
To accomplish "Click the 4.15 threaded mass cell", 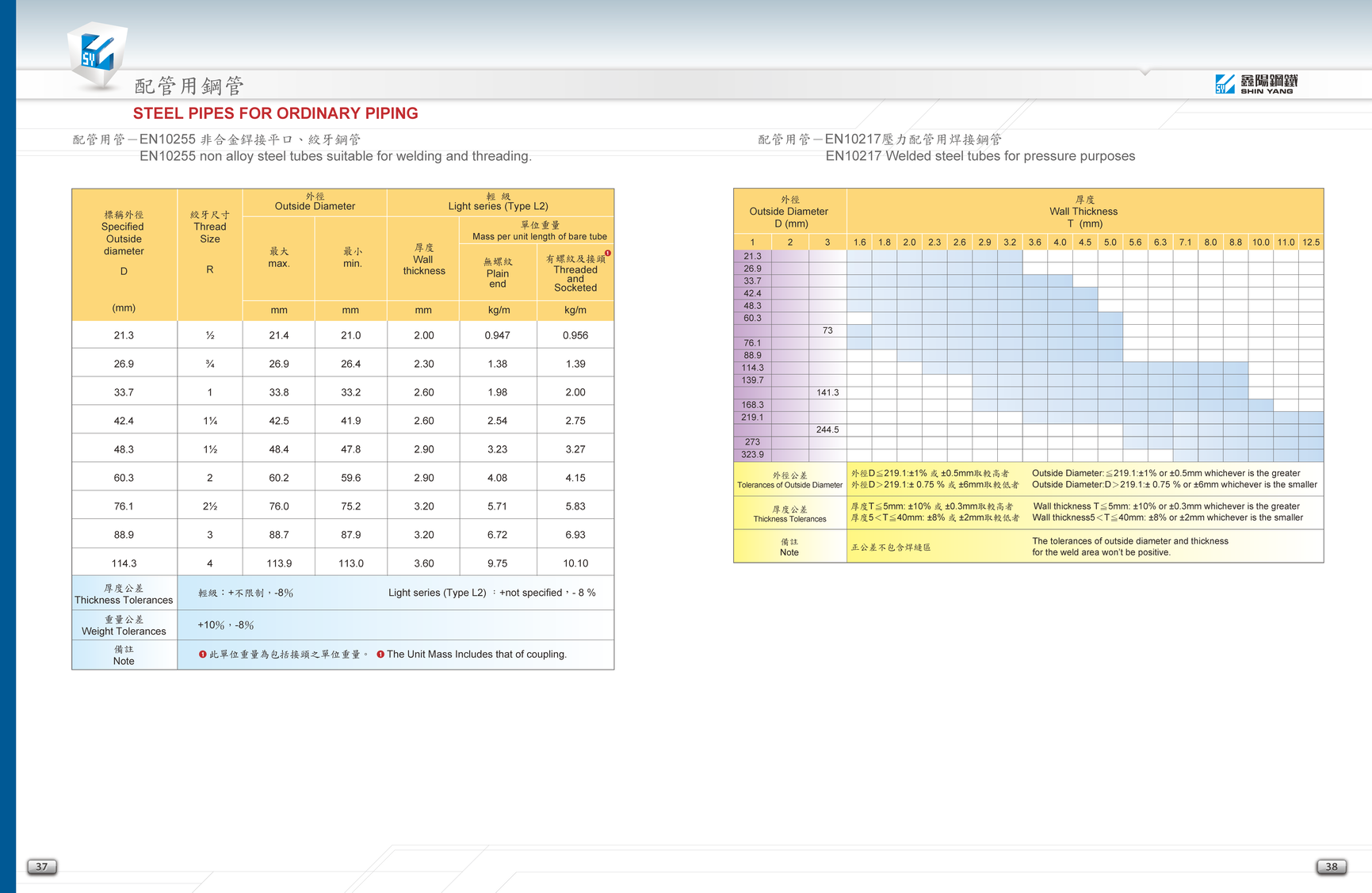I will (x=575, y=478).
